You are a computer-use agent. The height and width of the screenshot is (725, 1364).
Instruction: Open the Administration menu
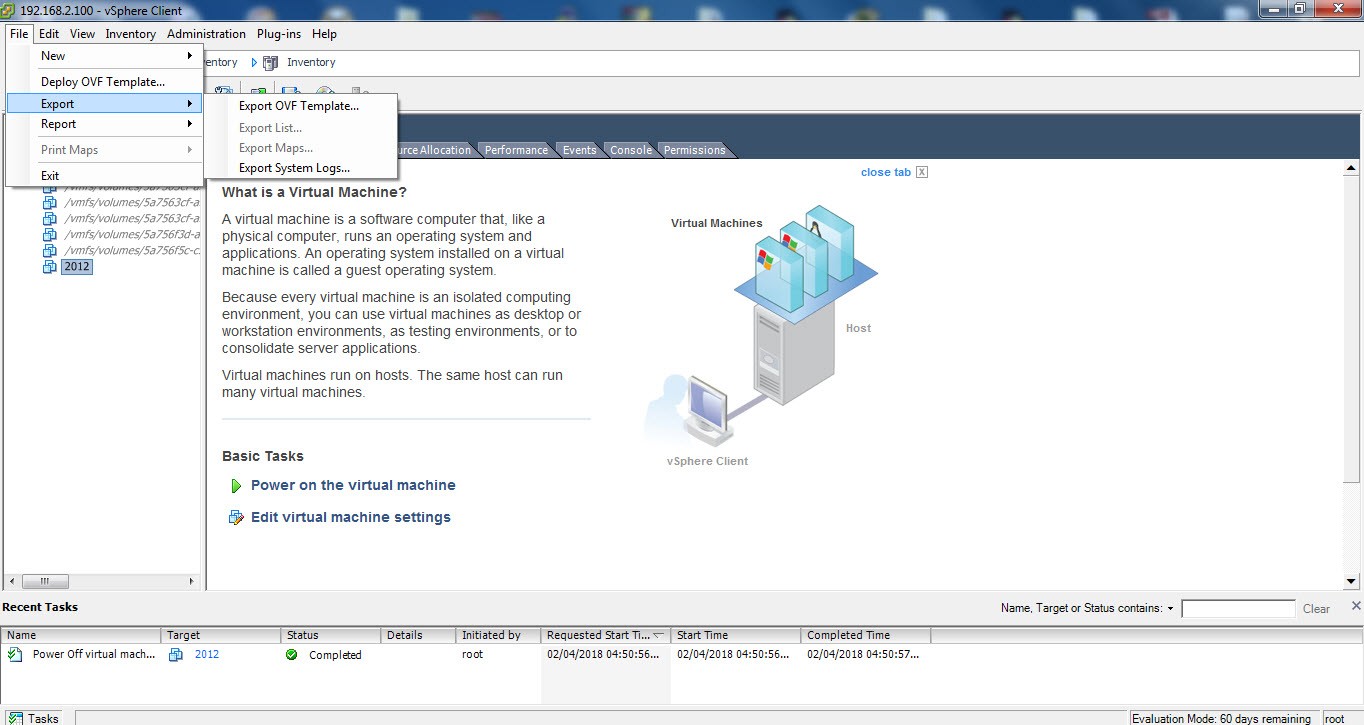206,34
